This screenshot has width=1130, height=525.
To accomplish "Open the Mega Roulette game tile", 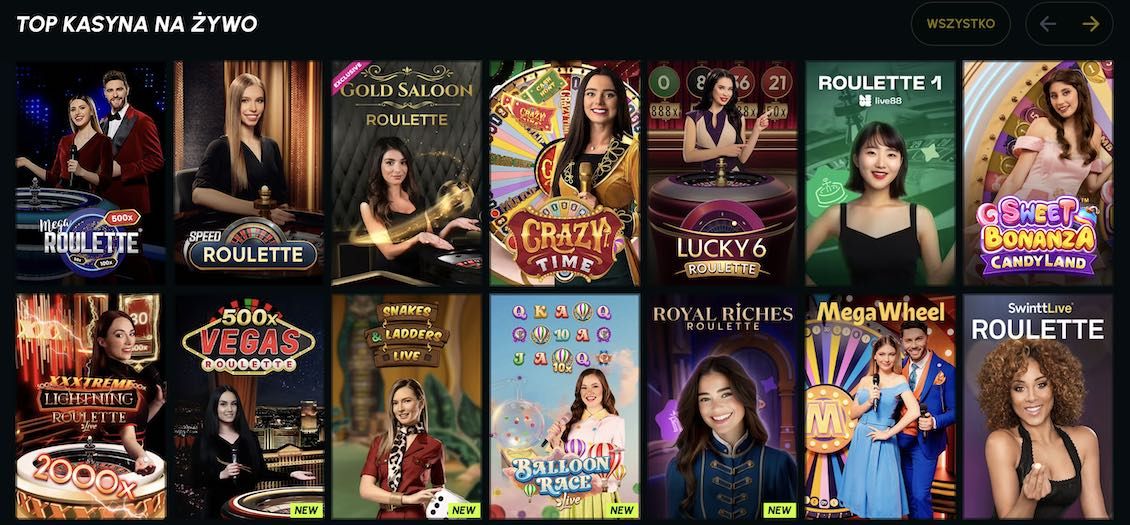I will (91, 173).
